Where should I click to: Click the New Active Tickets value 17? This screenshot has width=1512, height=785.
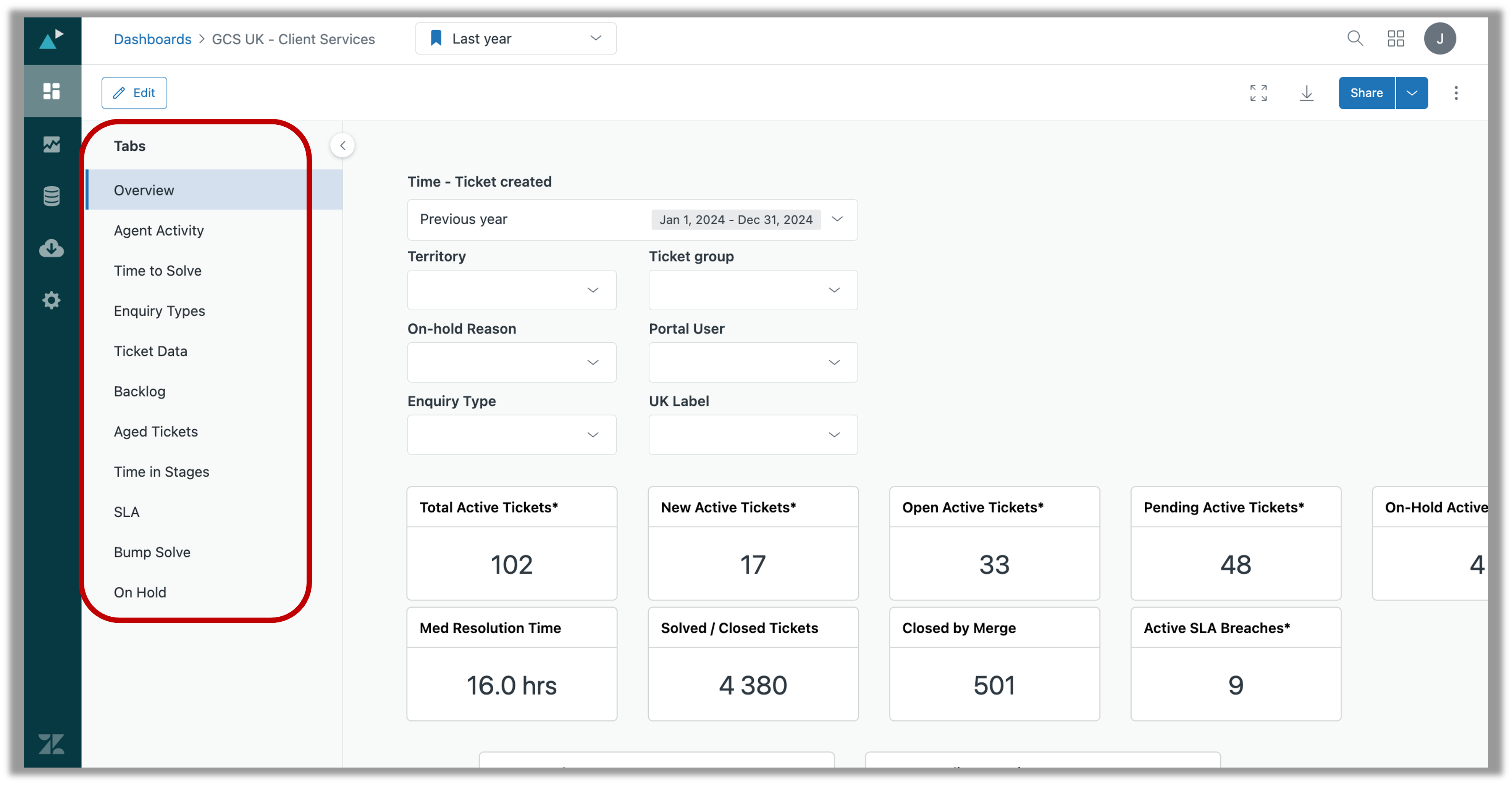click(x=753, y=564)
